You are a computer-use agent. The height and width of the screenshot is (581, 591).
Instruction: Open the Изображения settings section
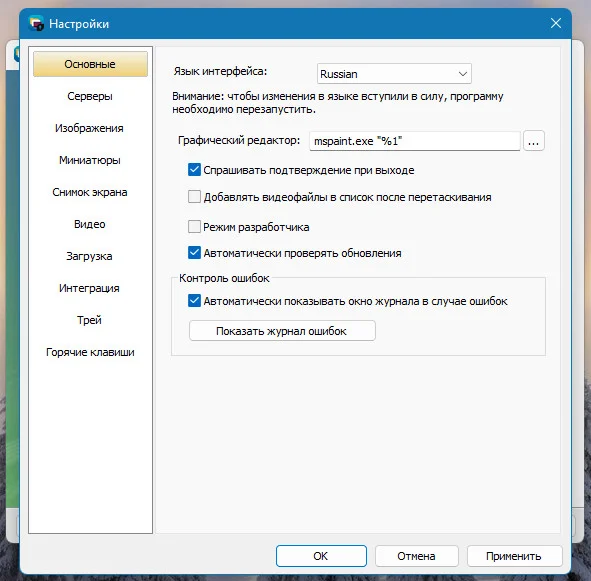(x=90, y=128)
